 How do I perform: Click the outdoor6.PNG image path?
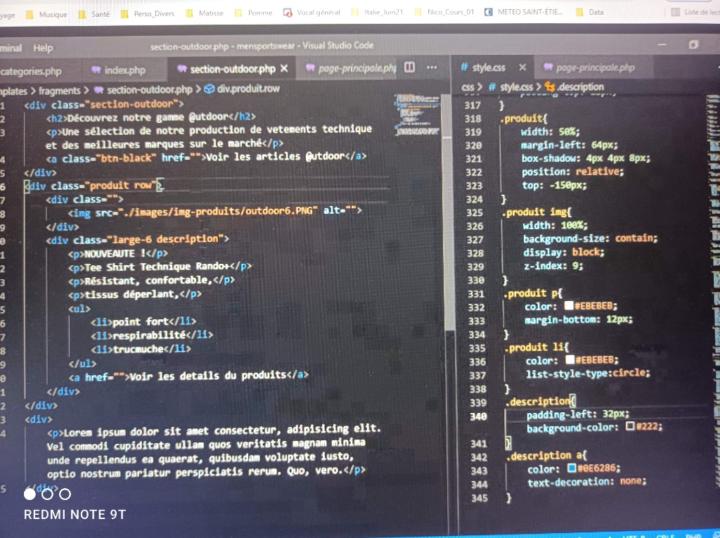coord(218,211)
